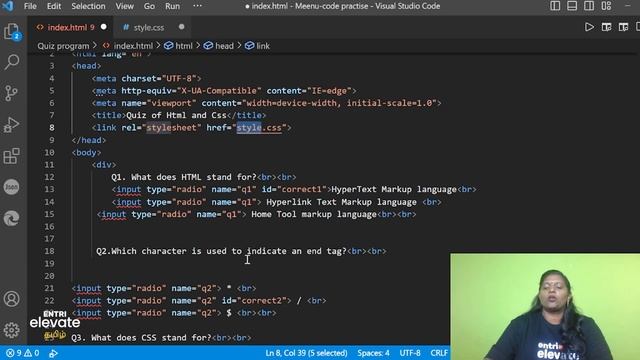Toggle panel layout icon

572,6
